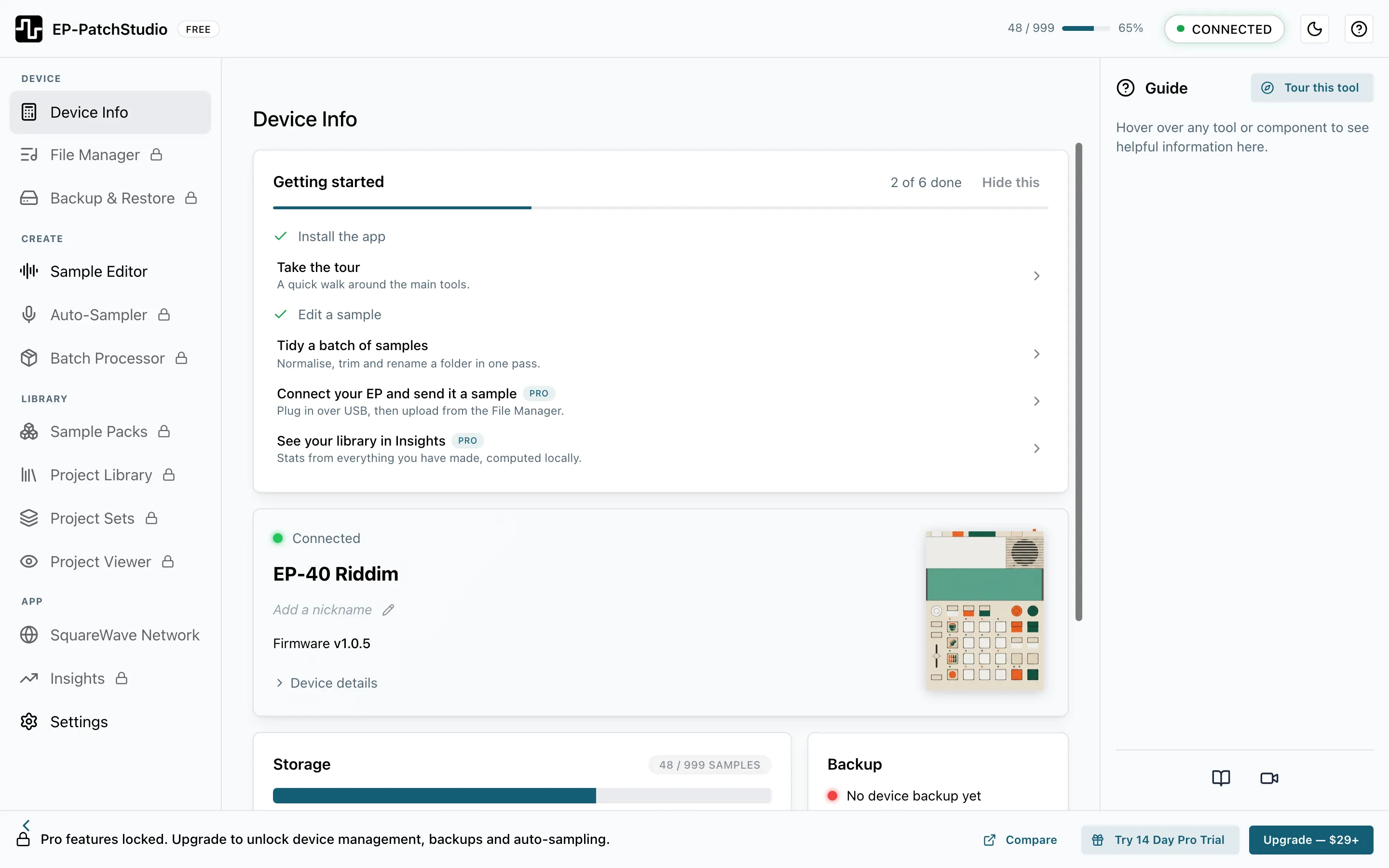This screenshot has width=1389, height=868.
Task: Click the lock icon beside Batch Processor
Action: click(x=181, y=358)
